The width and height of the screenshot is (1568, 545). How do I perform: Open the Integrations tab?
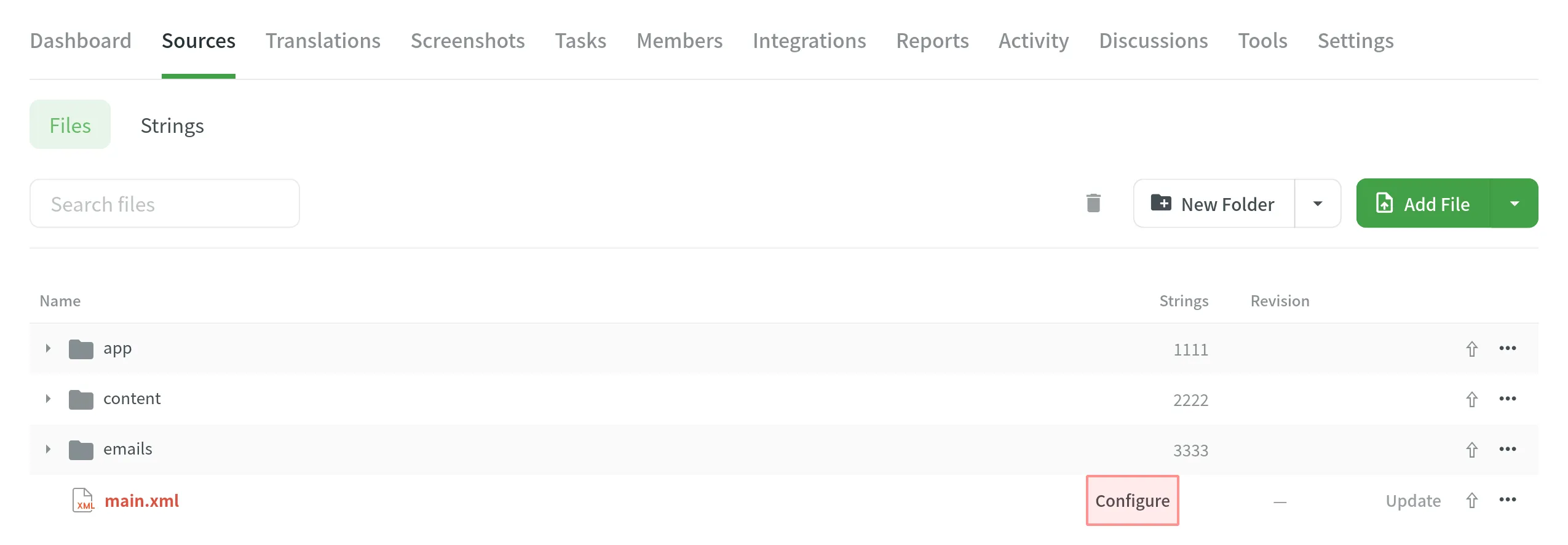click(809, 41)
